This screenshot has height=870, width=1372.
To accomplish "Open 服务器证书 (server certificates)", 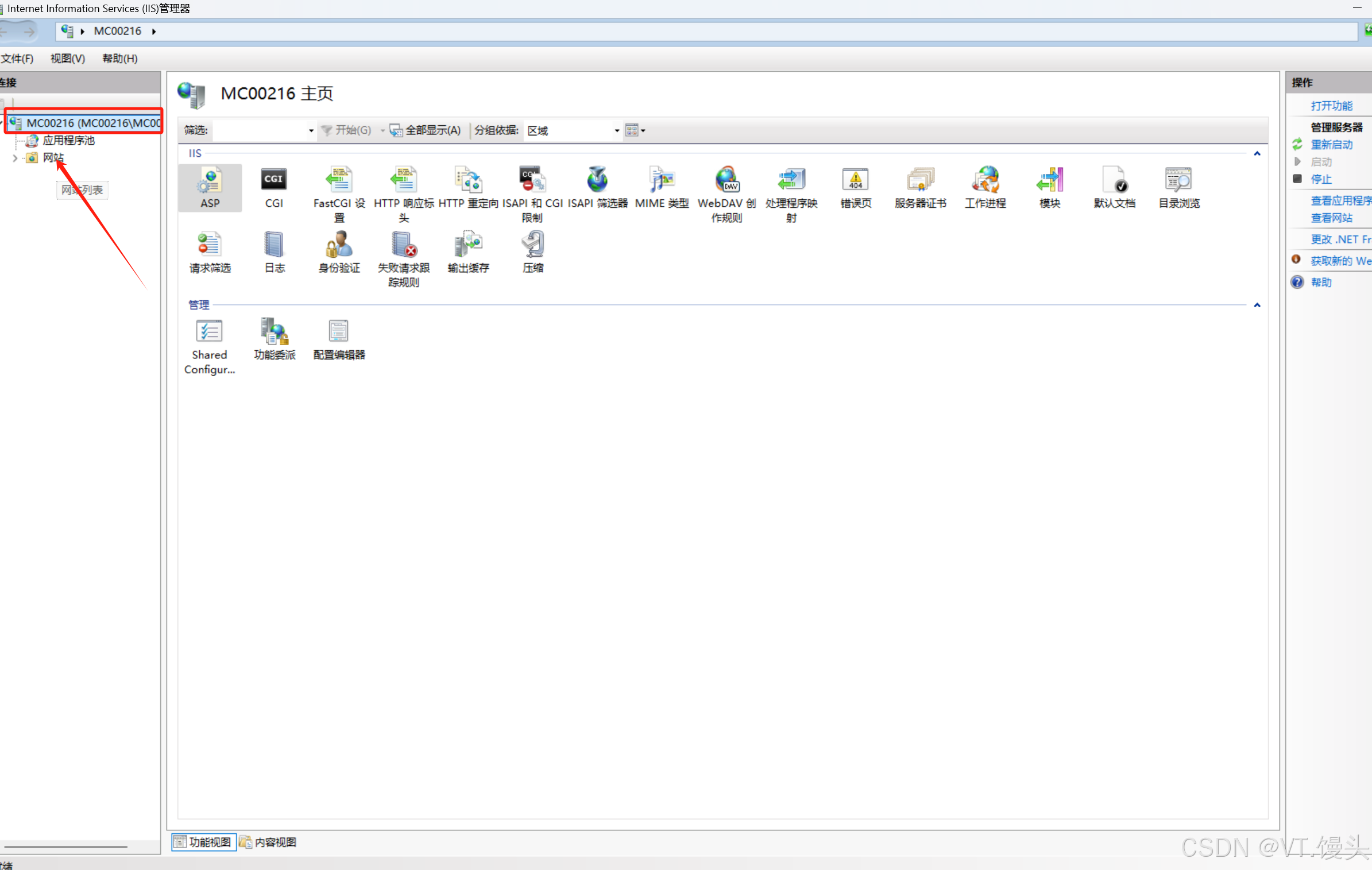I will (920, 187).
